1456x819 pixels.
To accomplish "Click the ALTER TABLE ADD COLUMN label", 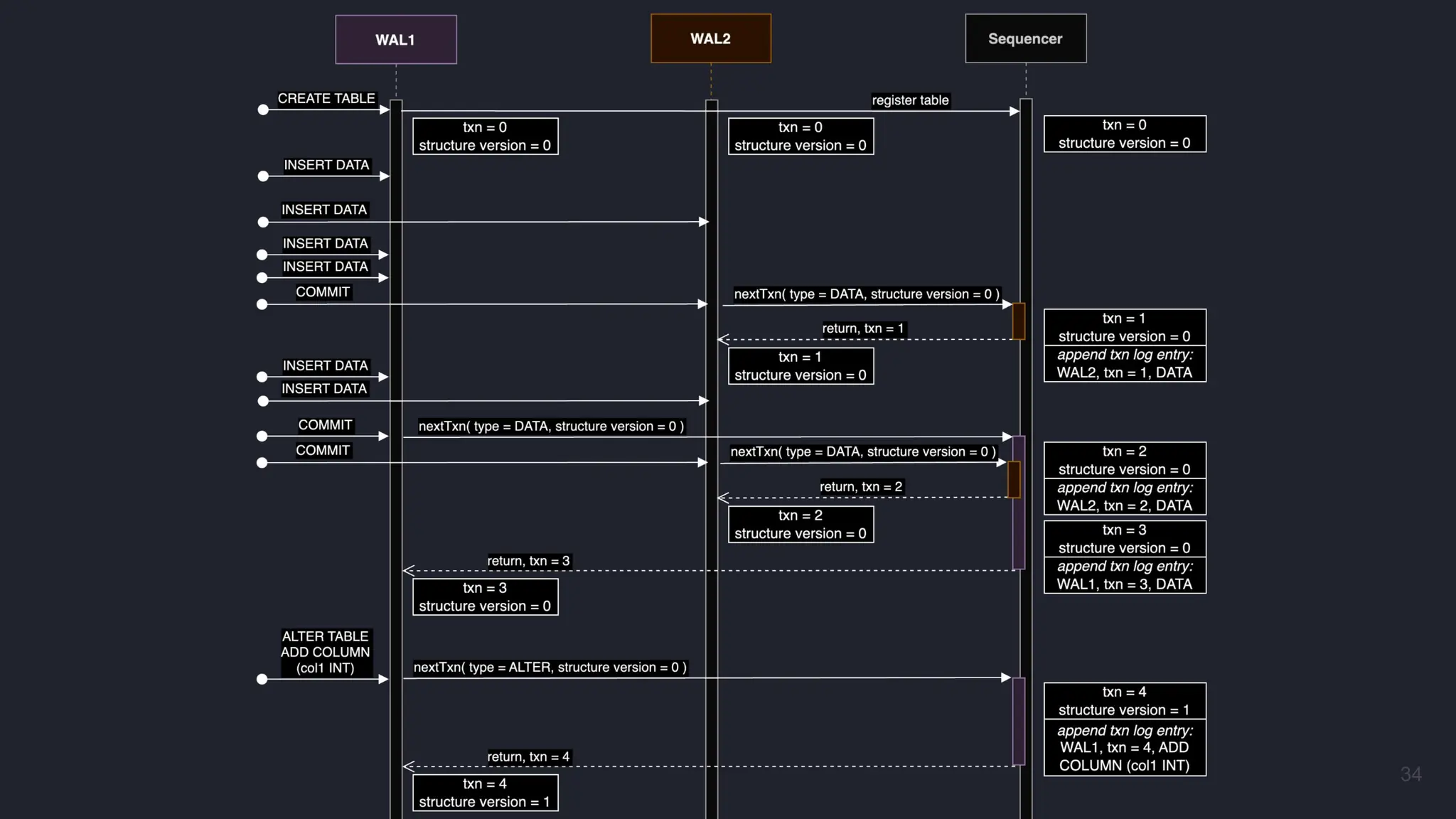I will [325, 652].
